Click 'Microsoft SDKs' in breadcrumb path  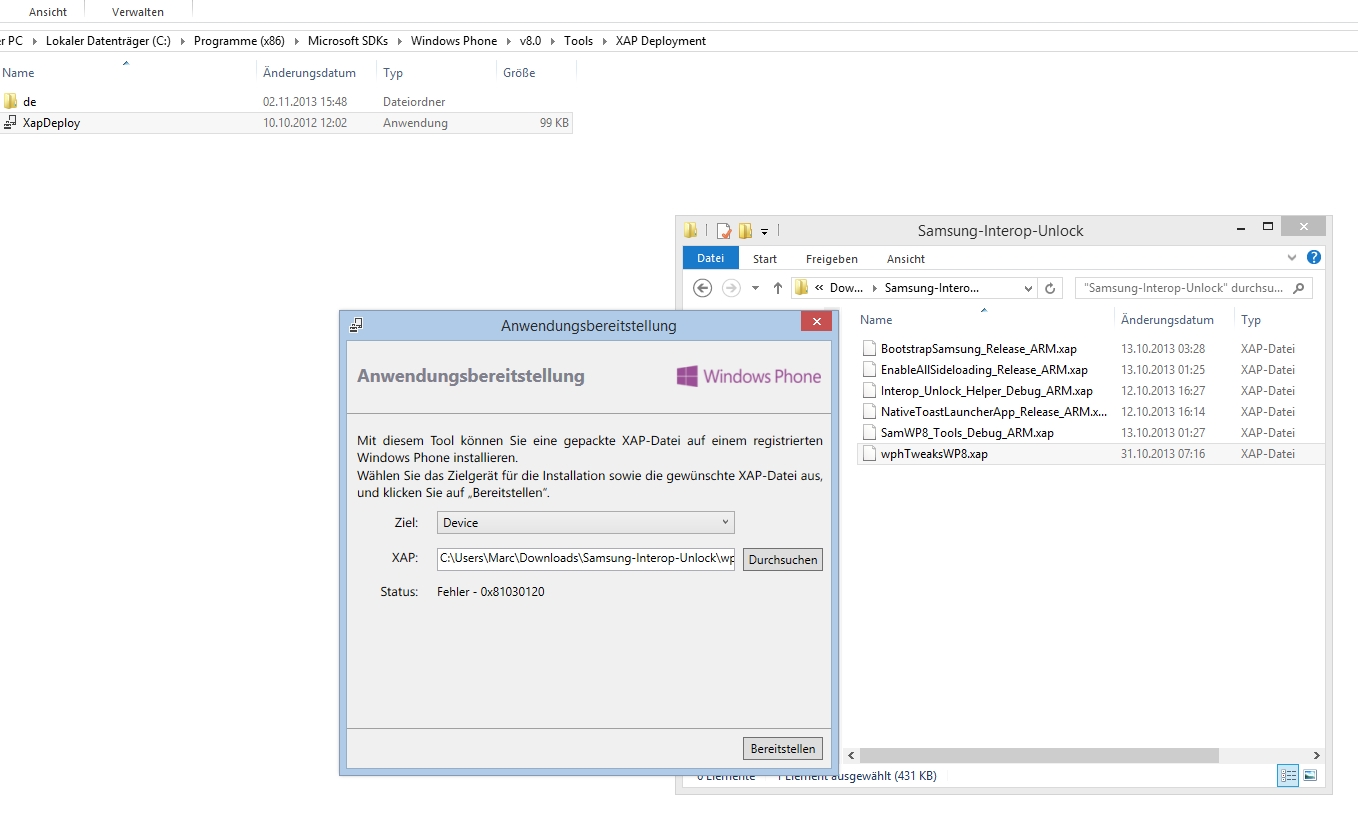coord(348,41)
